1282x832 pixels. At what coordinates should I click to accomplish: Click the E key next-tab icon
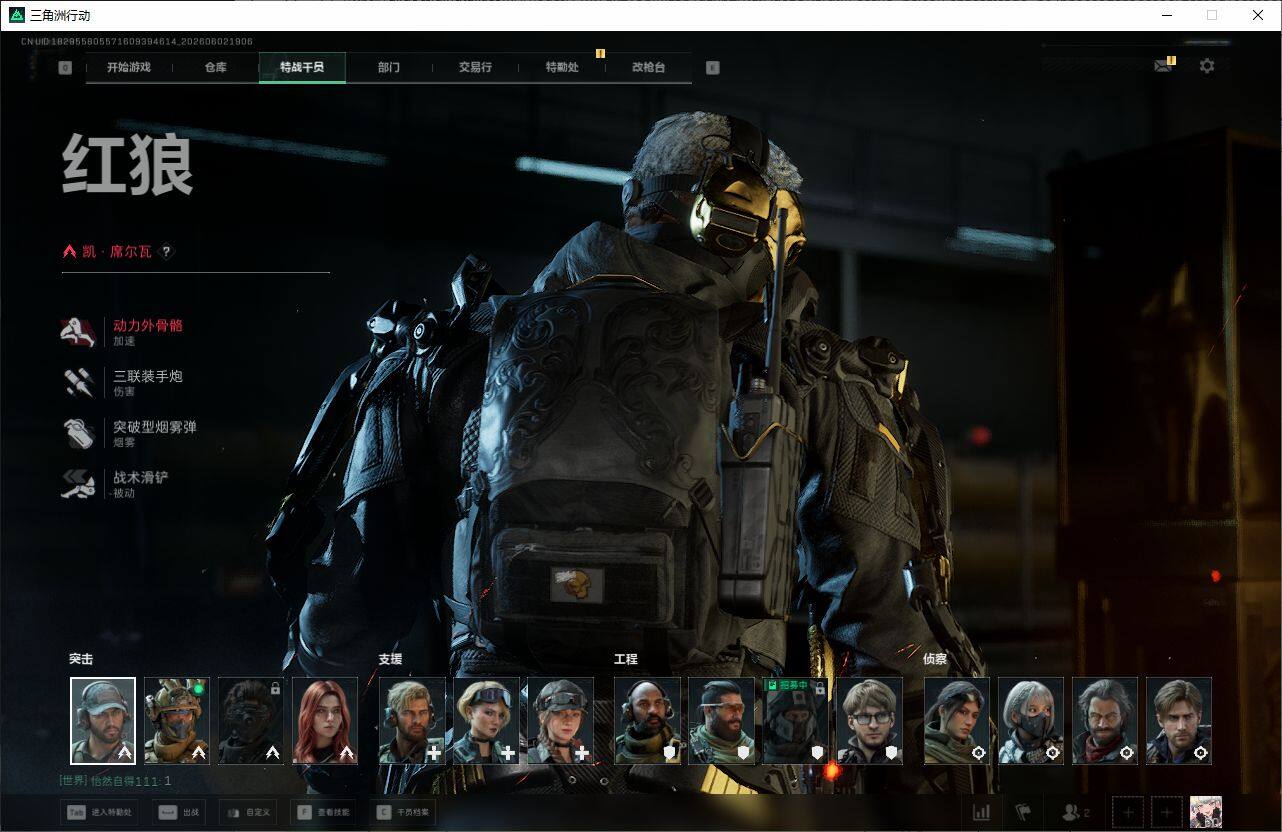(712, 68)
